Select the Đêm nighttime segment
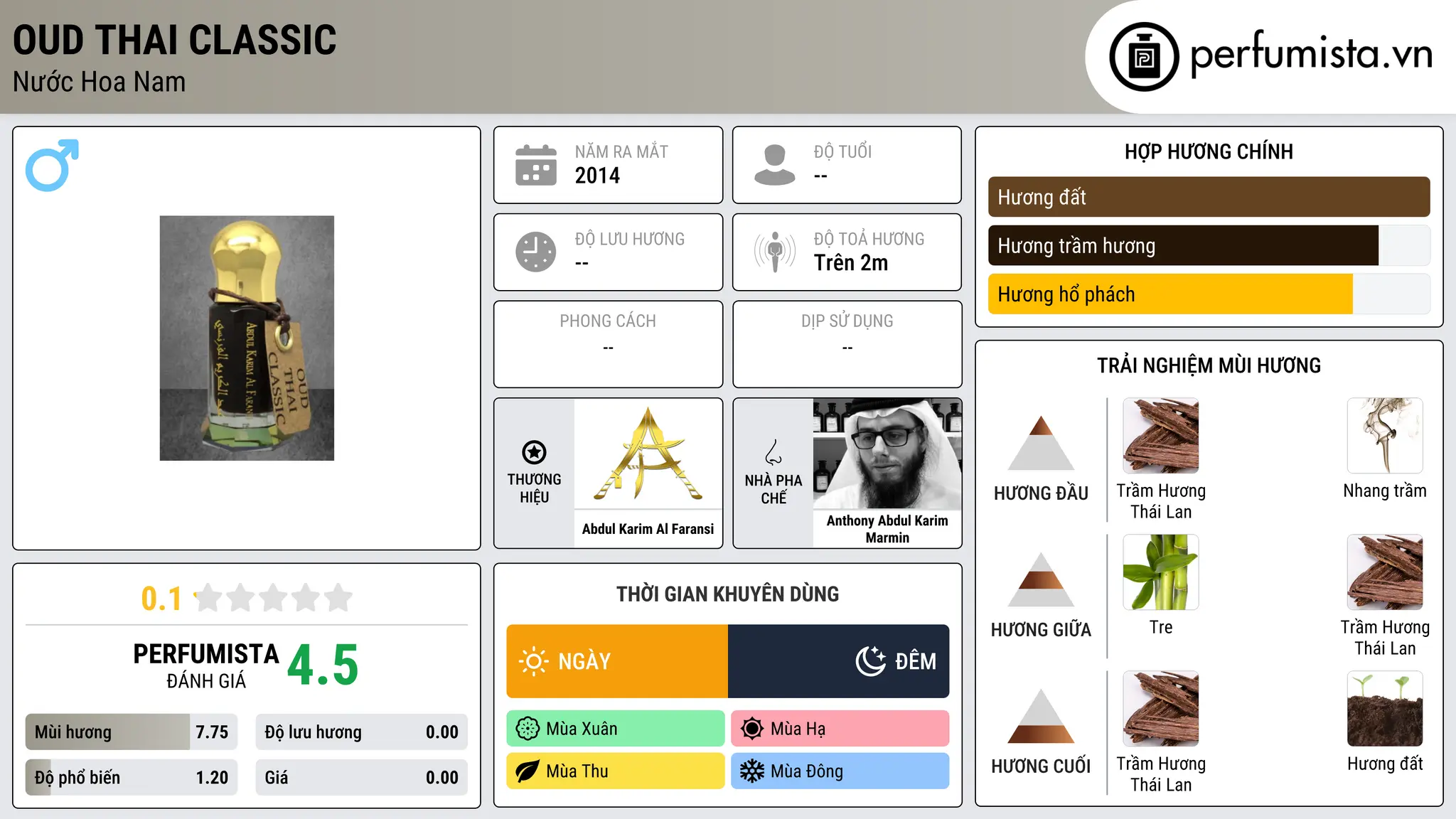Viewport: 1456px width, 819px height. pyautogui.click(x=838, y=661)
